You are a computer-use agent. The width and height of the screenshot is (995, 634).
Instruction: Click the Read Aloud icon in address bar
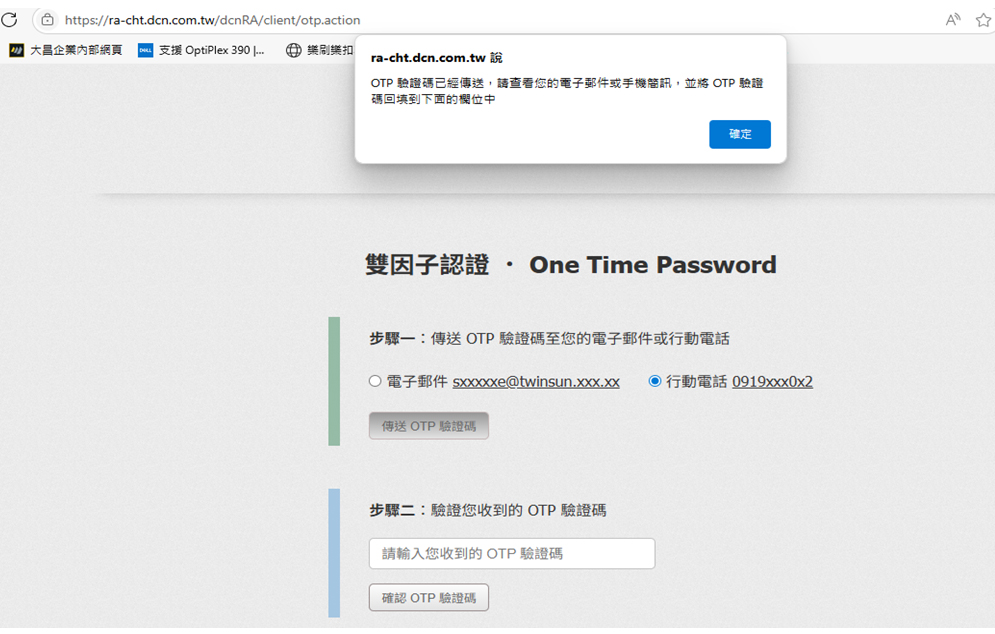(953, 20)
